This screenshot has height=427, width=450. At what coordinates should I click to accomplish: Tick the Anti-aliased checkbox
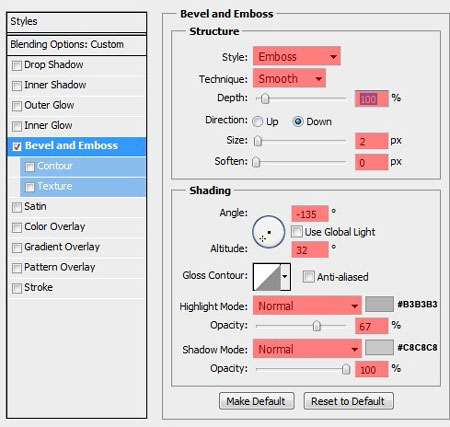click(x=309, y=276)
